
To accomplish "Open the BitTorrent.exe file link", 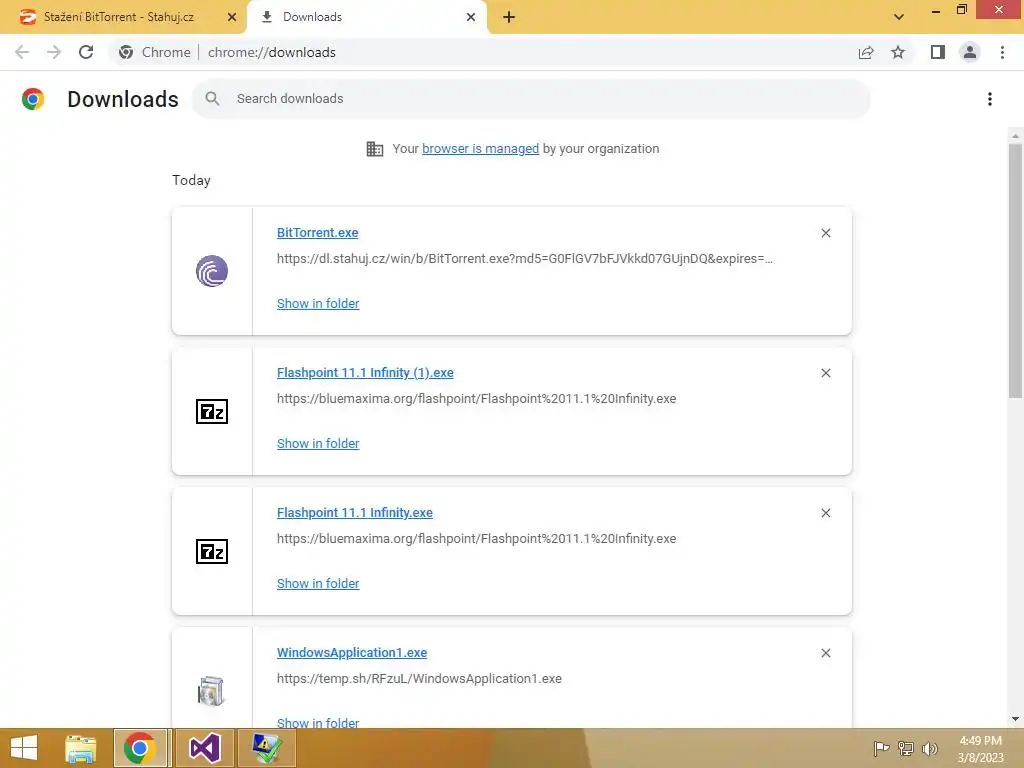I will [x=317, y=232].
